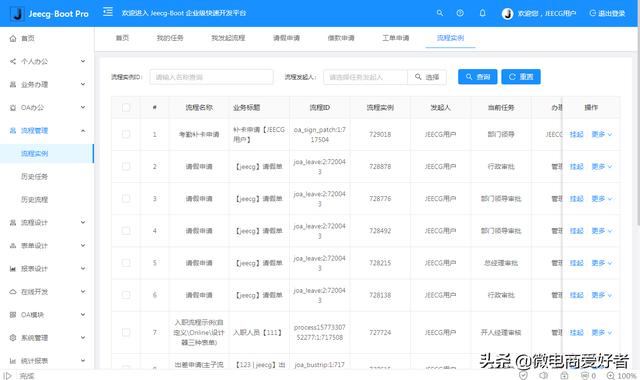Open the notification bell icon
The width and height of the screenshot is (640, 380).
click(482, 13)
